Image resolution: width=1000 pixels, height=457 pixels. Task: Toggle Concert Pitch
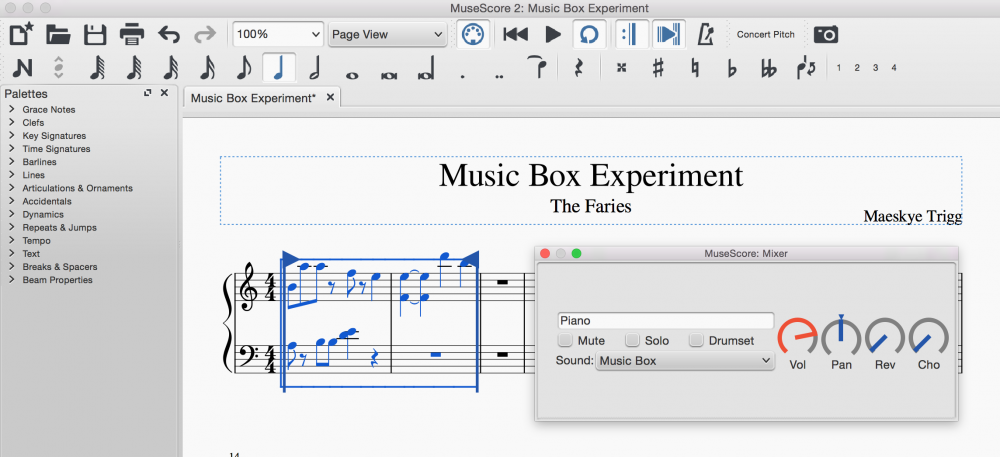pyautogui.click(x=765, y=34)
